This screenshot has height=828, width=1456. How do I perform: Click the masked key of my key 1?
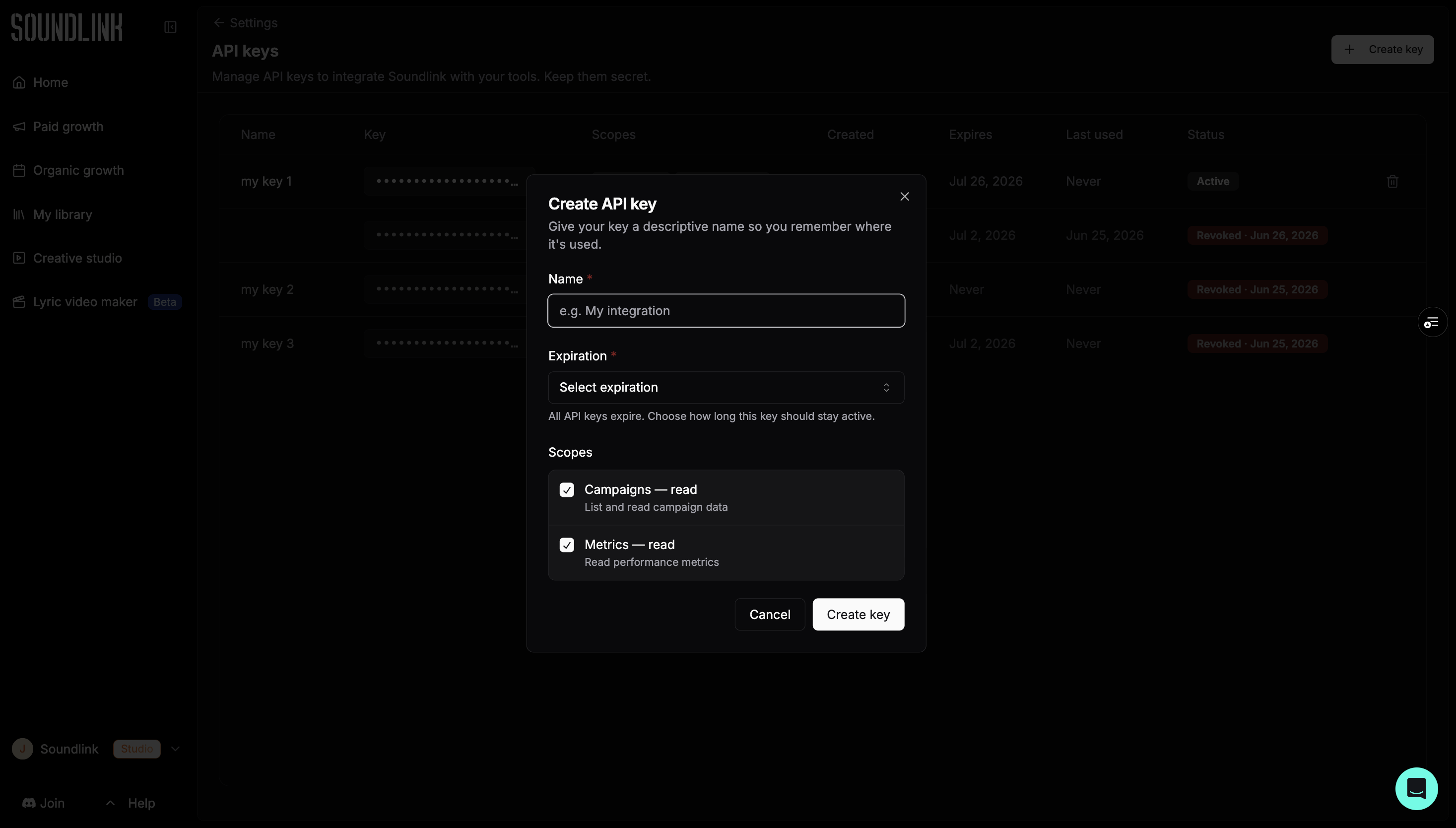click(x=447, y=181)
